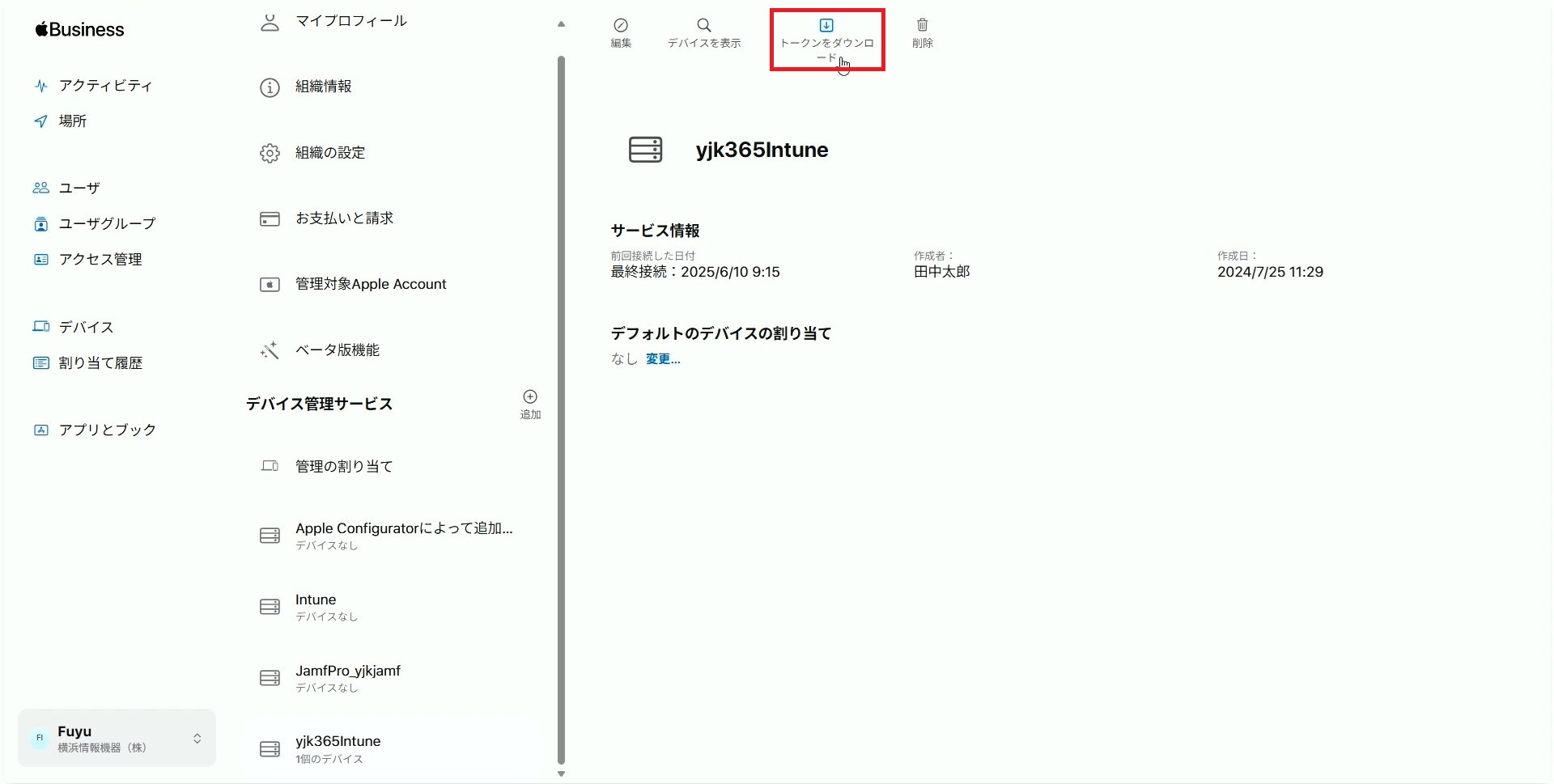Click the 編集 edit icon
Screen dimensions: 1554x784
pos(621,25)
